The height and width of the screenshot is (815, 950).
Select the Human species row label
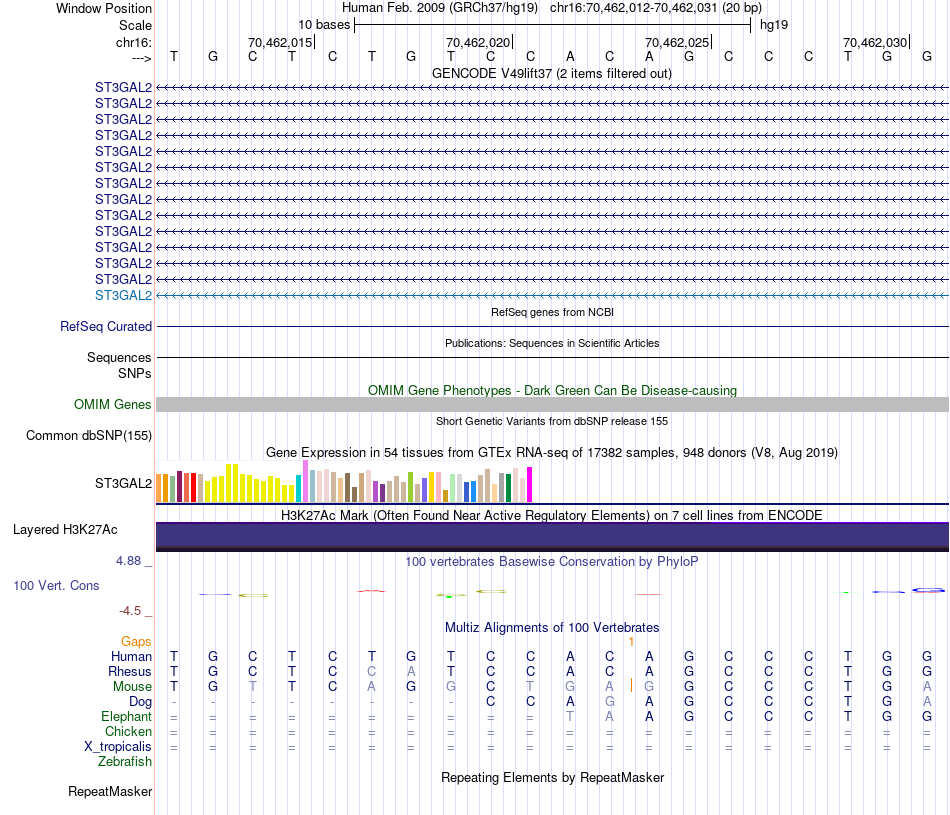131,656
